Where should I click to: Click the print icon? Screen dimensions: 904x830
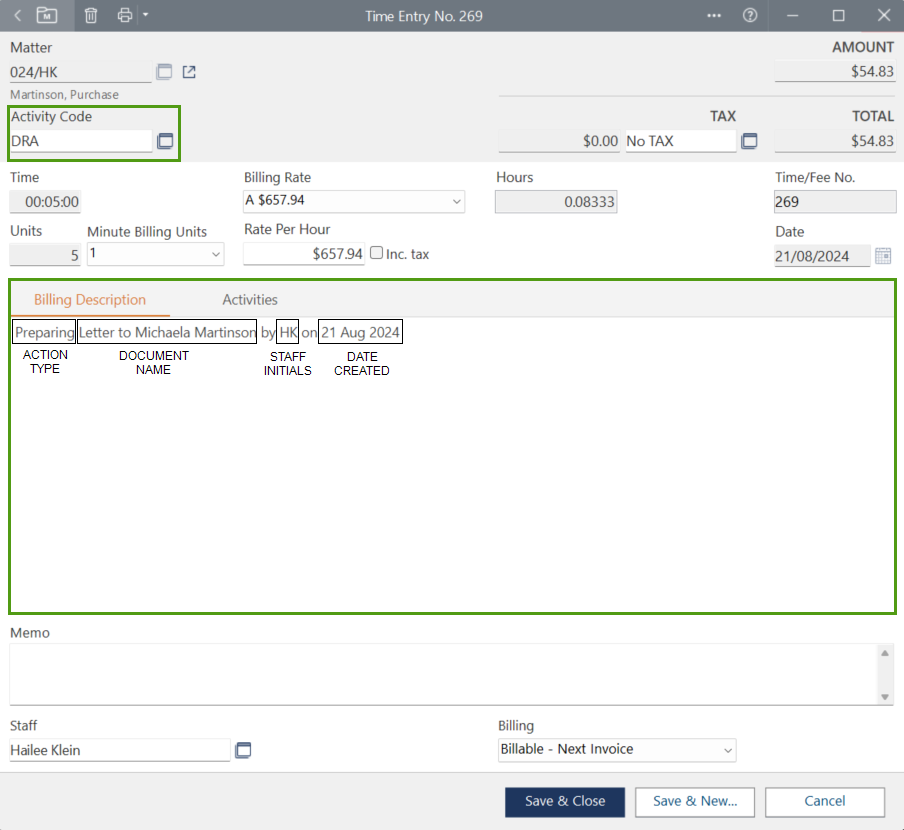125,15
